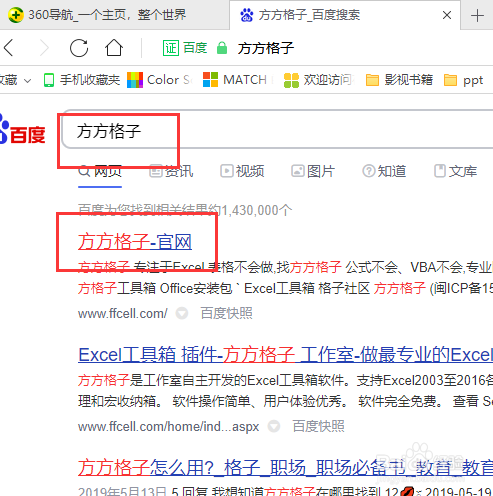Click the green 证 certificate badge

[x=171, y=48]
